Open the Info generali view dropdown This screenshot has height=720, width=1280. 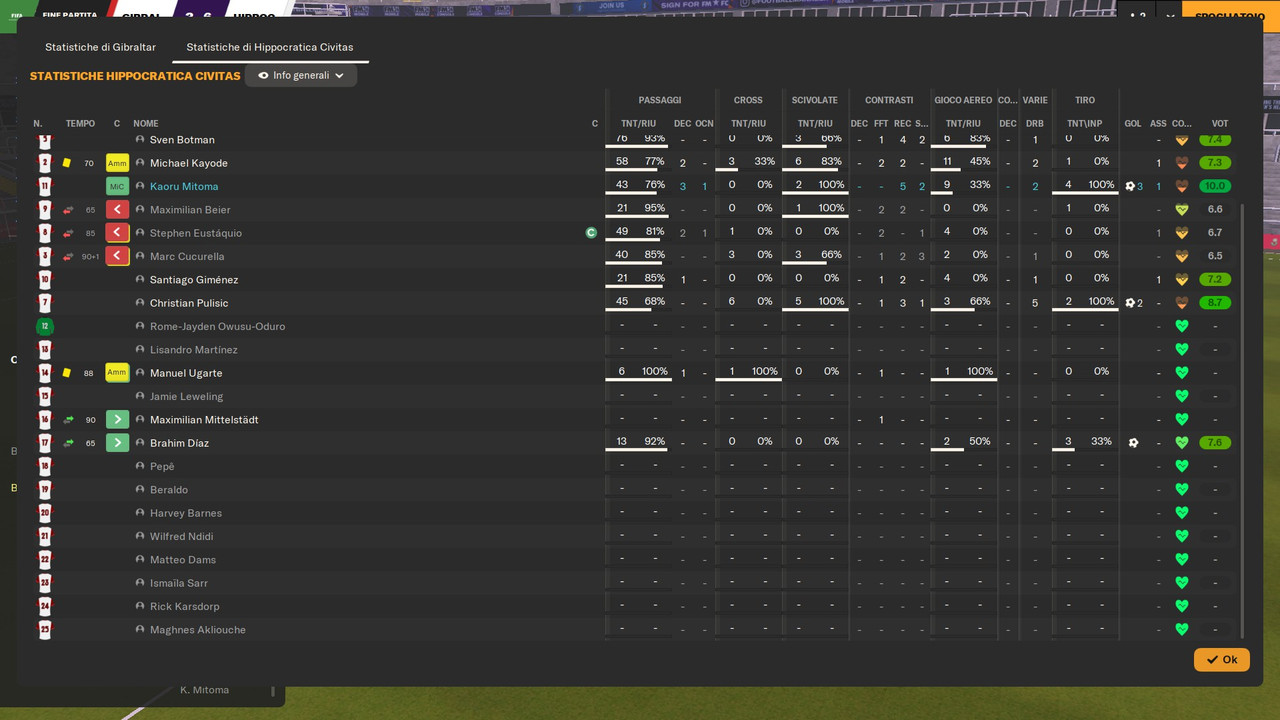[301, 75]
